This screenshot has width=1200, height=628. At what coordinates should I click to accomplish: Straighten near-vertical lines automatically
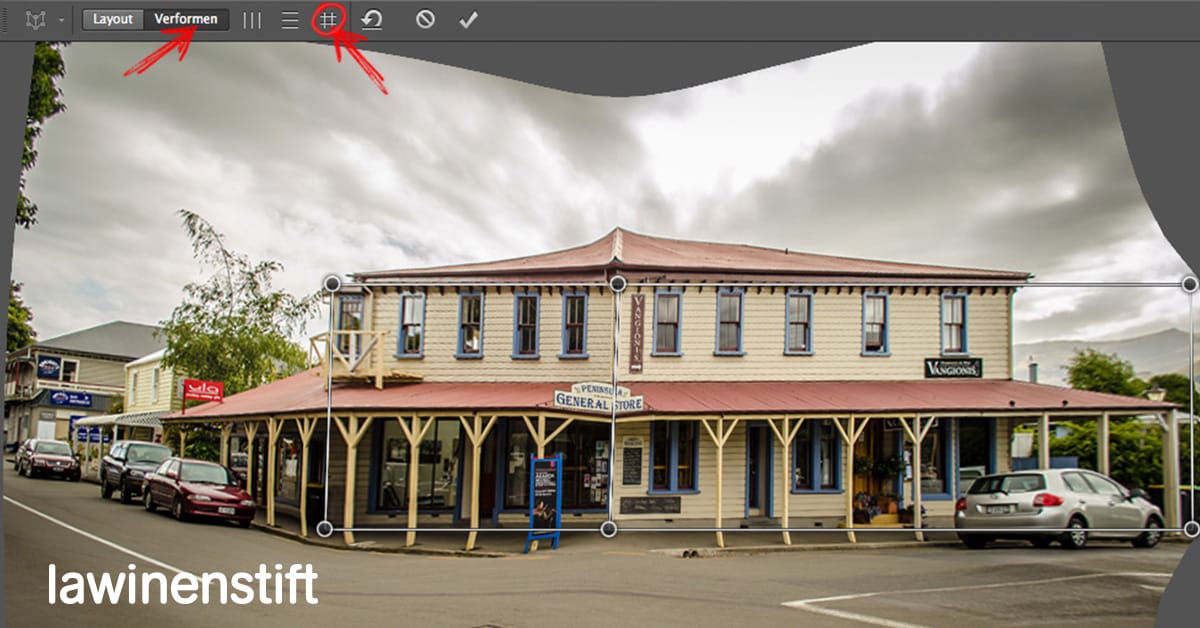252,20
